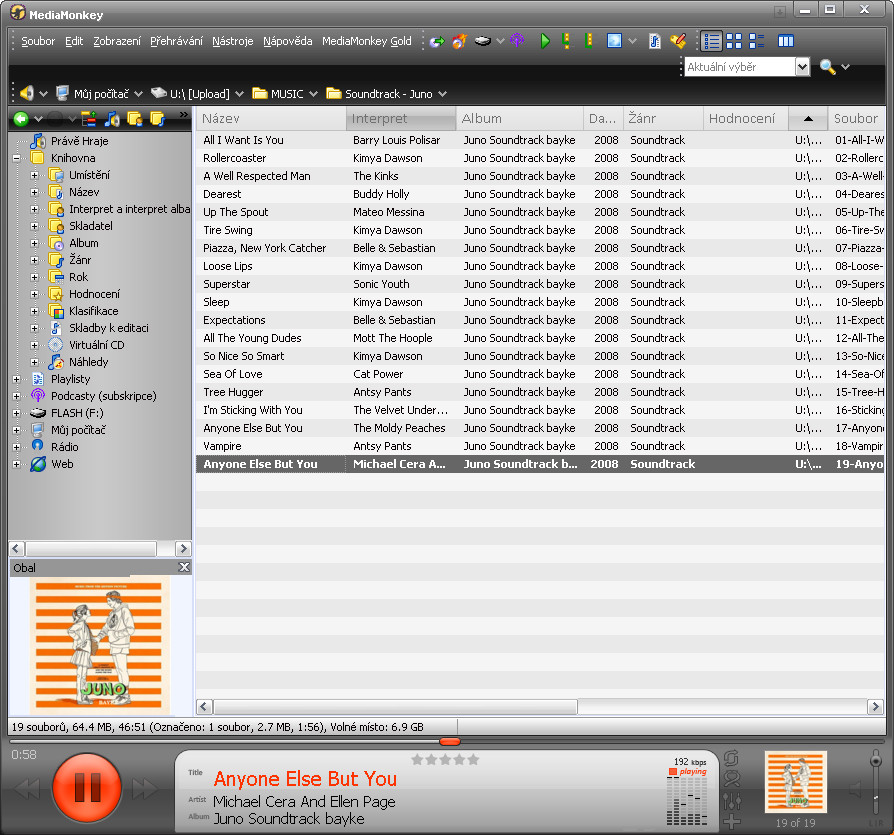Click the tag editor pencil icon

pyautogui.click(x=678, y=41)
